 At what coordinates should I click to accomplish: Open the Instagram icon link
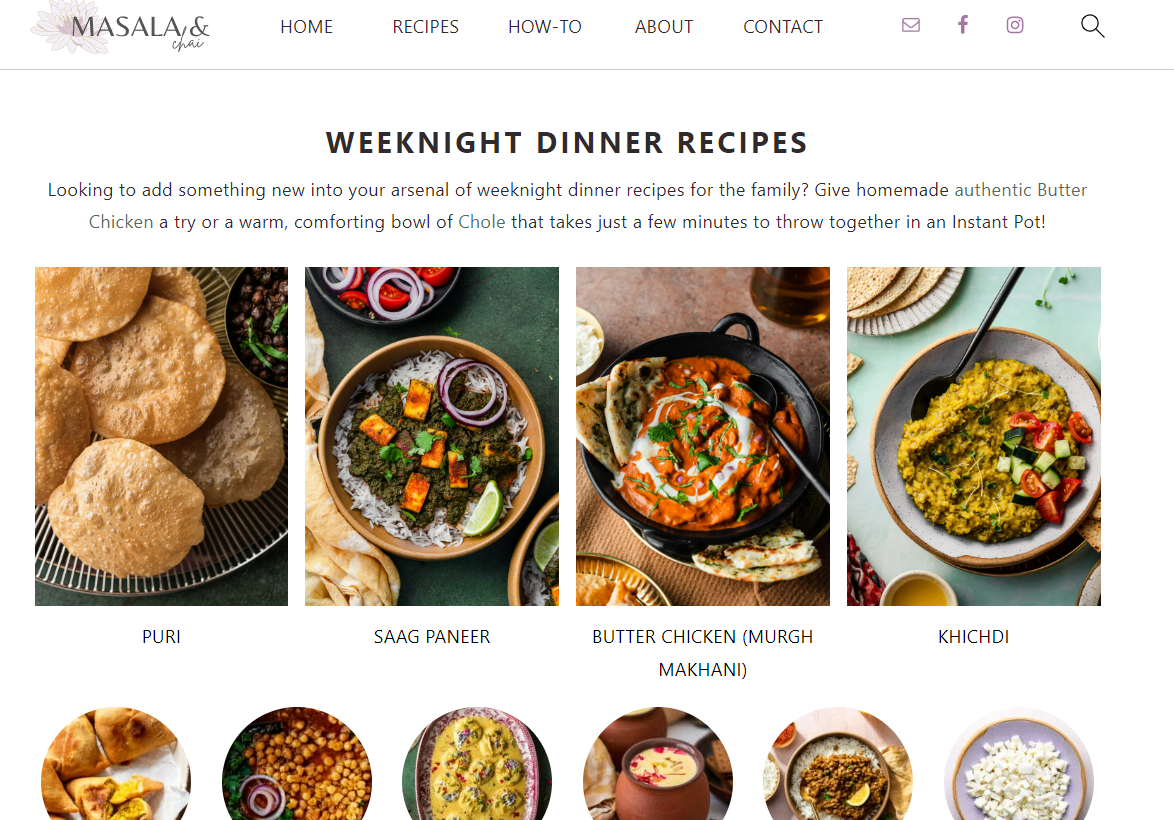click(x=1015, y=25)
